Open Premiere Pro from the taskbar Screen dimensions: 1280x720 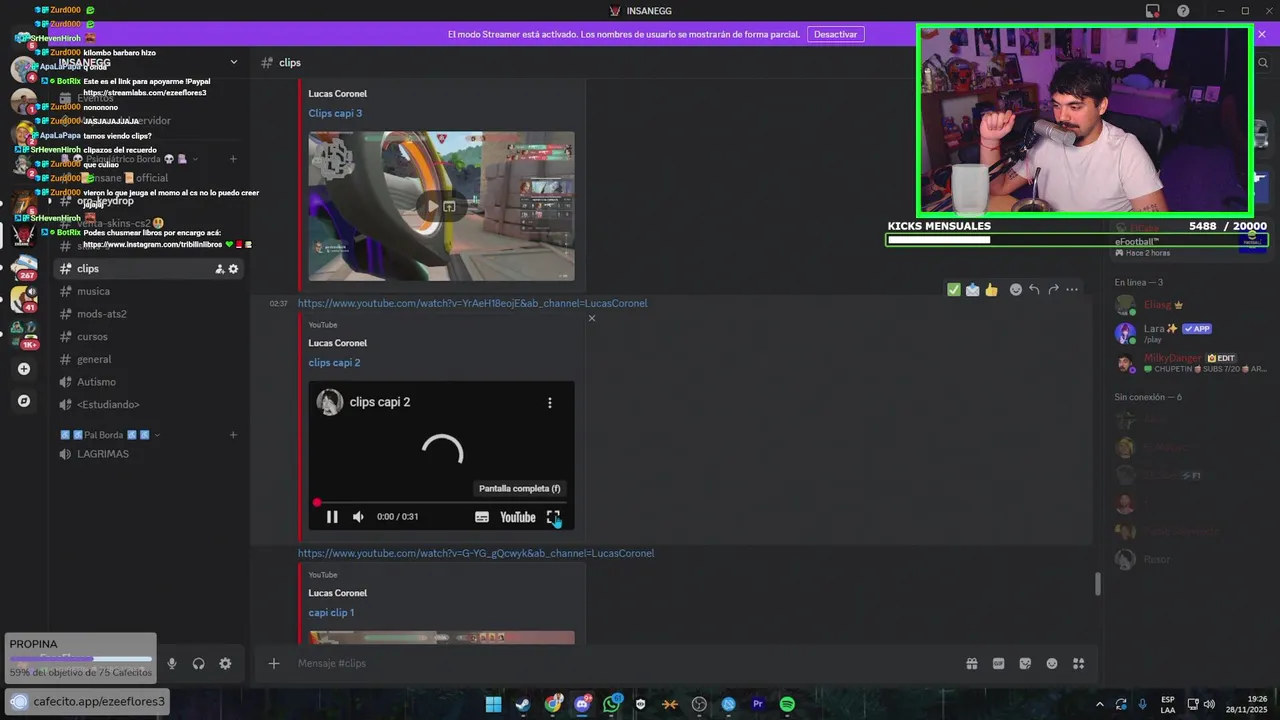point(758,704)
